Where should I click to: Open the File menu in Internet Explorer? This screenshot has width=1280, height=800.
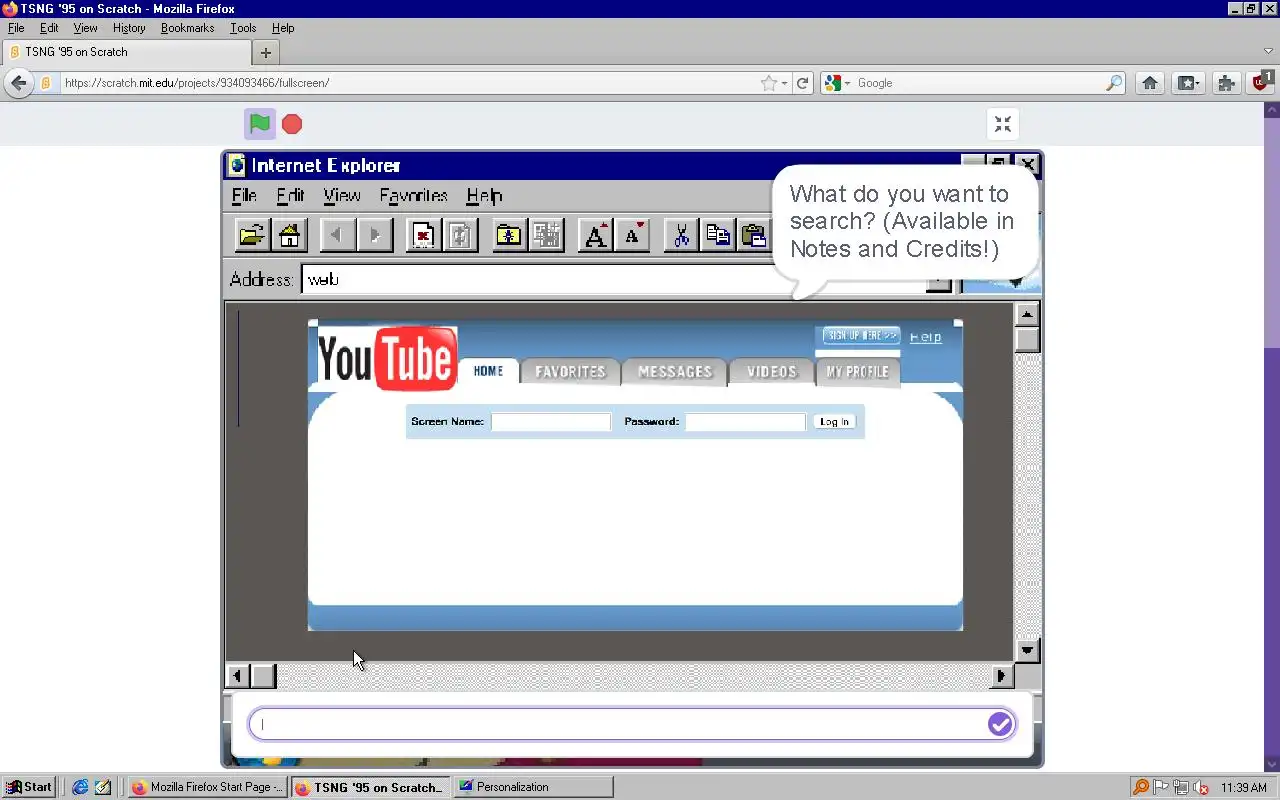tap(244, 195)
